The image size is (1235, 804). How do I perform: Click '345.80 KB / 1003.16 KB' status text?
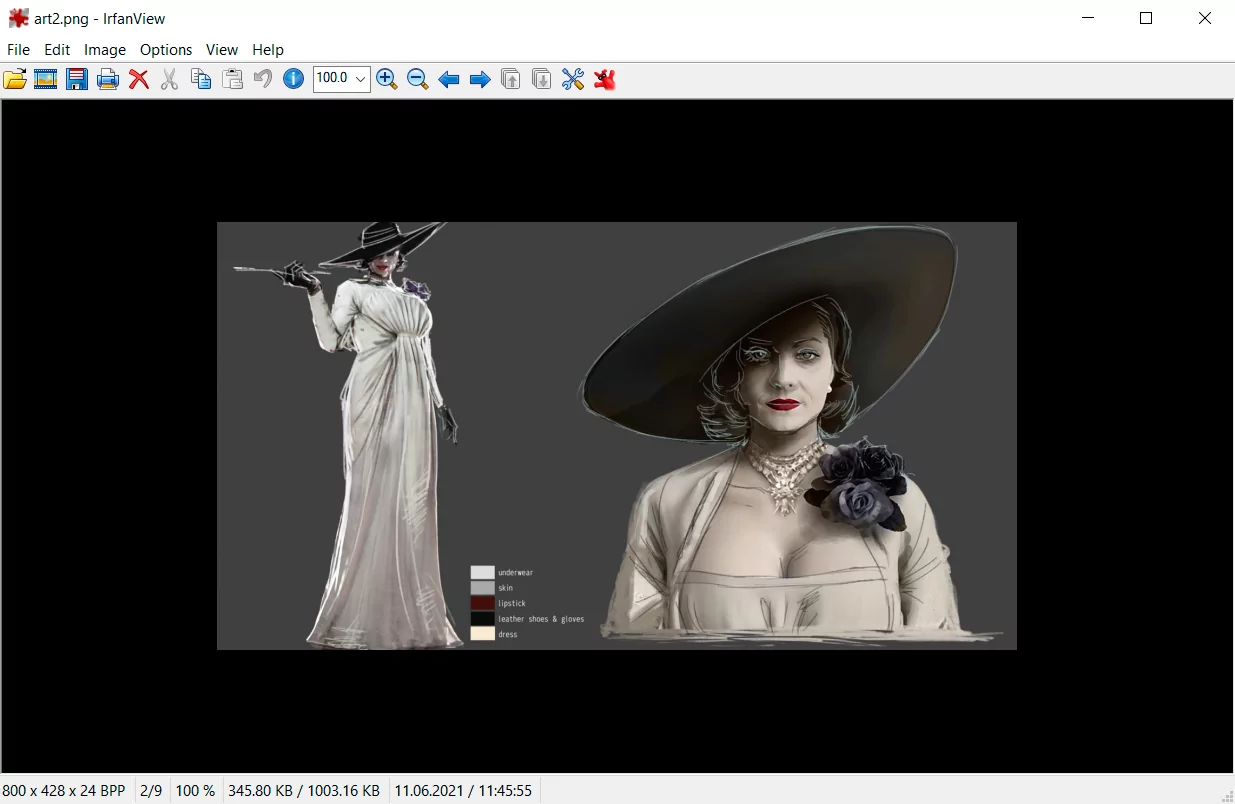point(304,790)
